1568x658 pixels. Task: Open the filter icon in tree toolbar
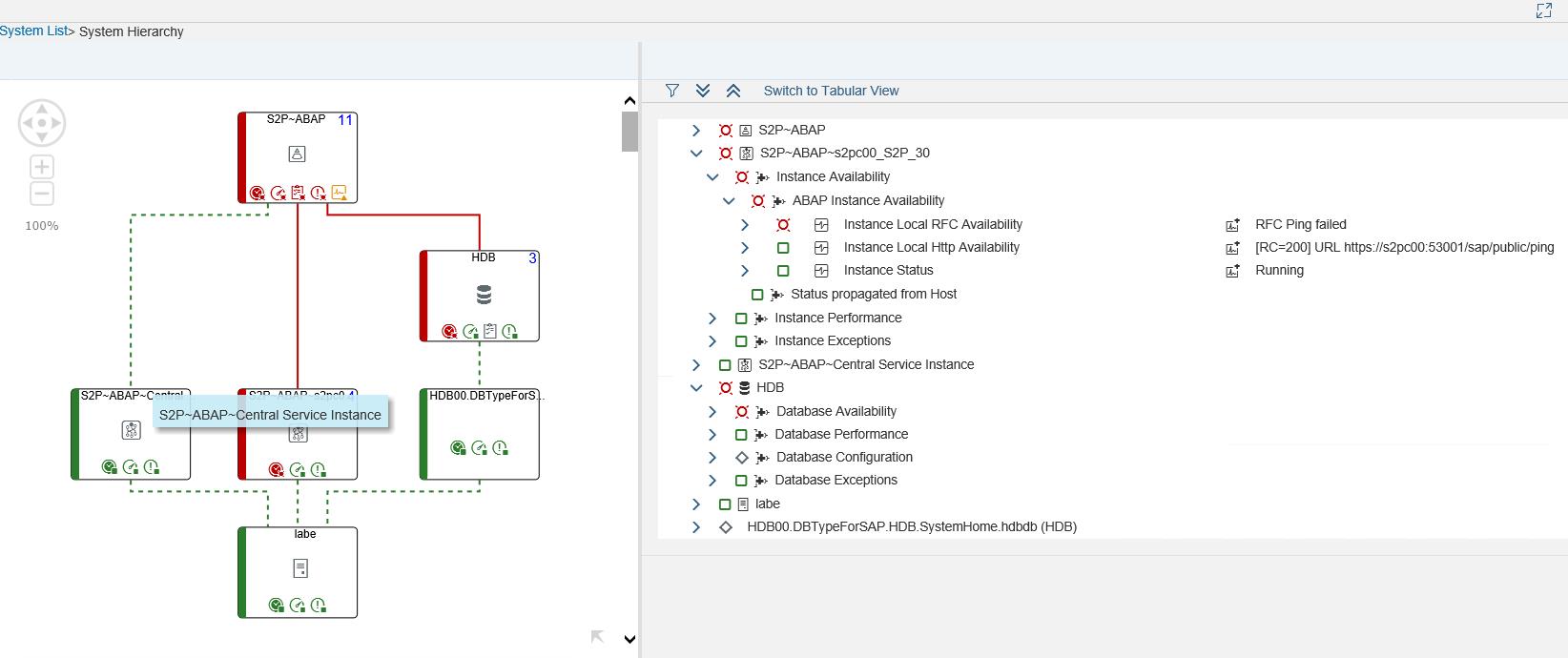tap(672, 91)
